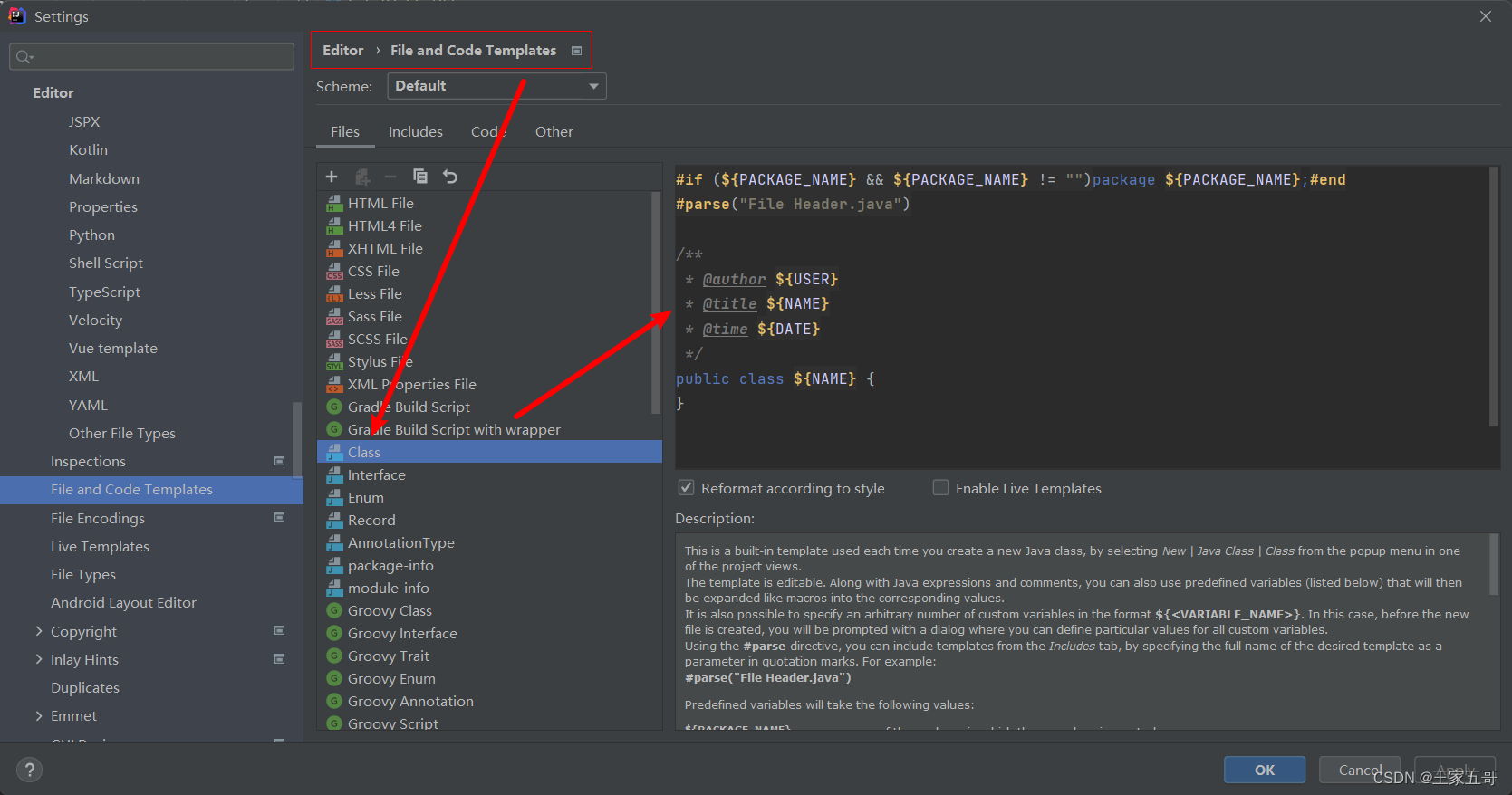
Task: Click the Create Child Template File icon
Action: [x=362, y=177]
